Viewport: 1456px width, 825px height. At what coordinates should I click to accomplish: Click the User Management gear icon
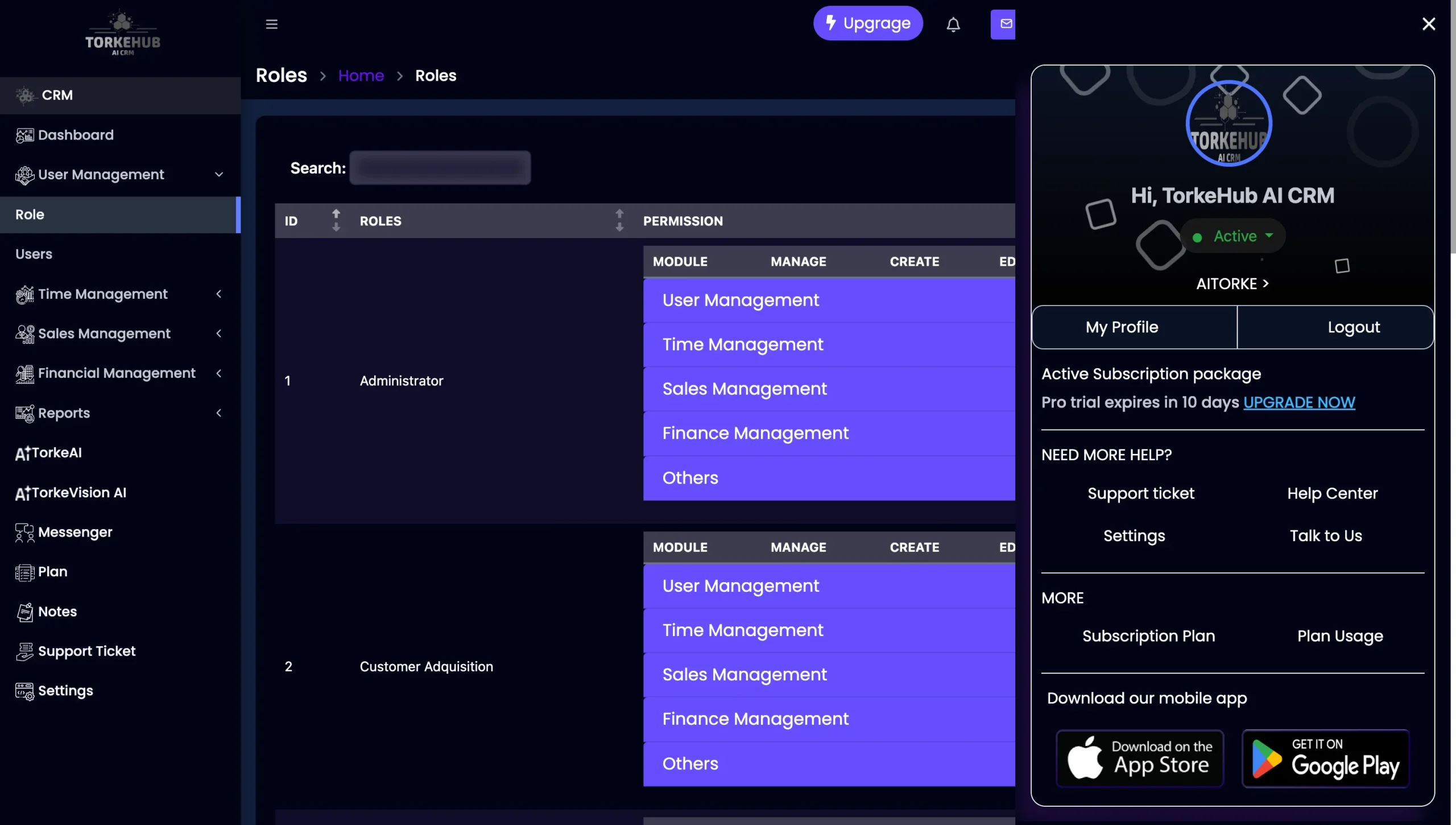click(24, 175)
